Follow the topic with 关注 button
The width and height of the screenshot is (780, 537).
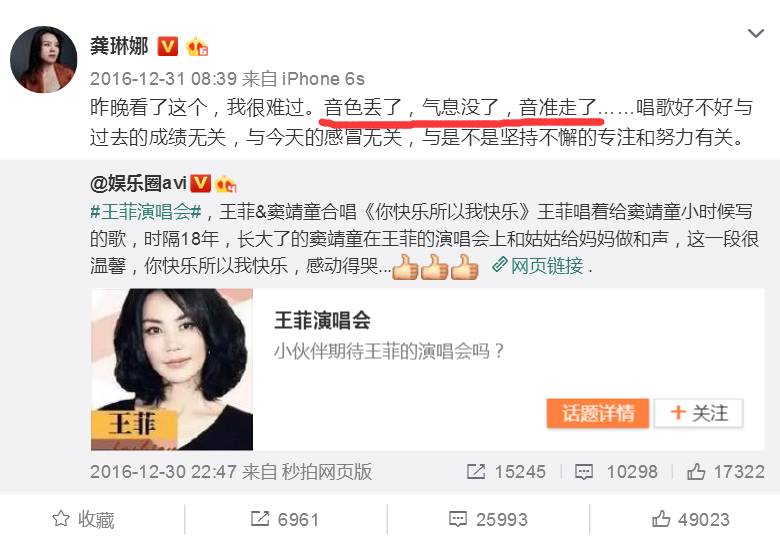click(698, 413)
